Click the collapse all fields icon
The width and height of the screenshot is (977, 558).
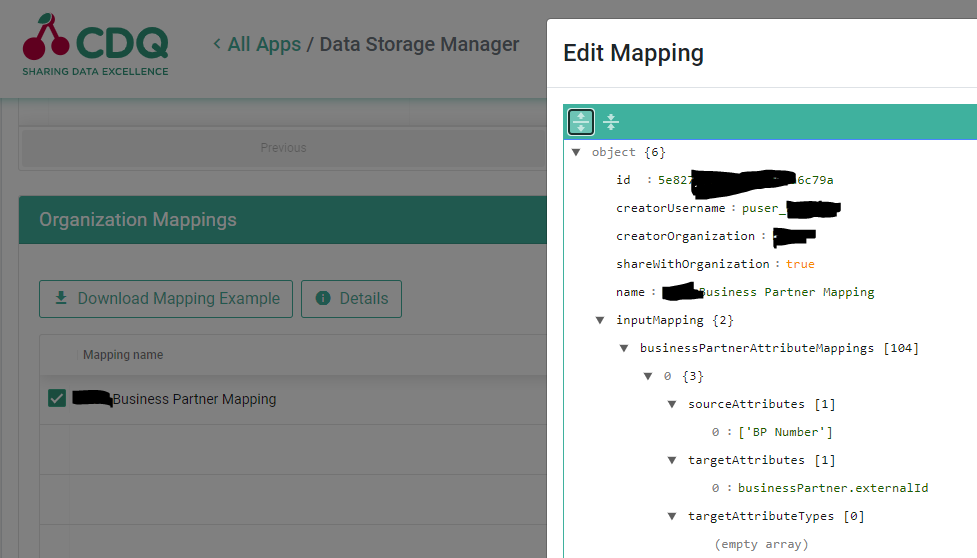(611, 122)
